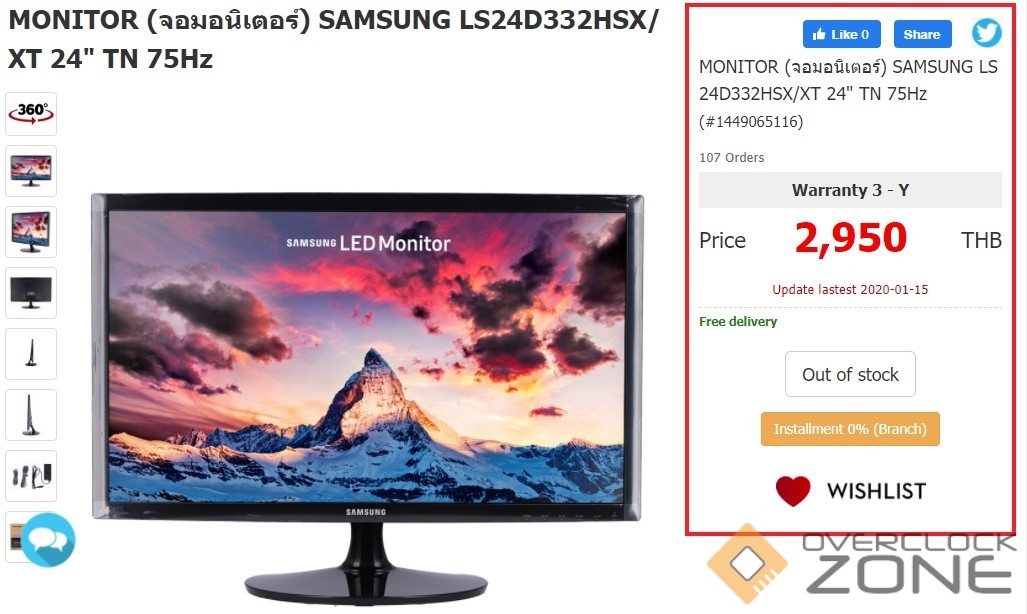Screen dimensions: 1027x614
Task: Click the Facebook Share button
Action: [922, 34]
